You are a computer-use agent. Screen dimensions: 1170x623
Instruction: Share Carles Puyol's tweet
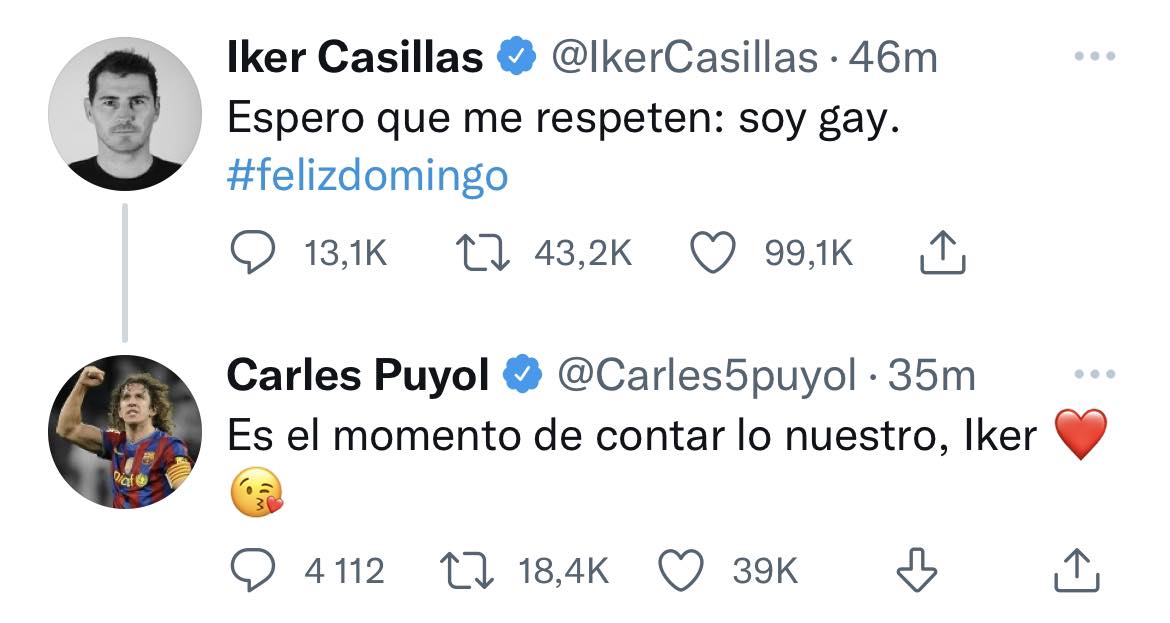[x=1077, y=571]
